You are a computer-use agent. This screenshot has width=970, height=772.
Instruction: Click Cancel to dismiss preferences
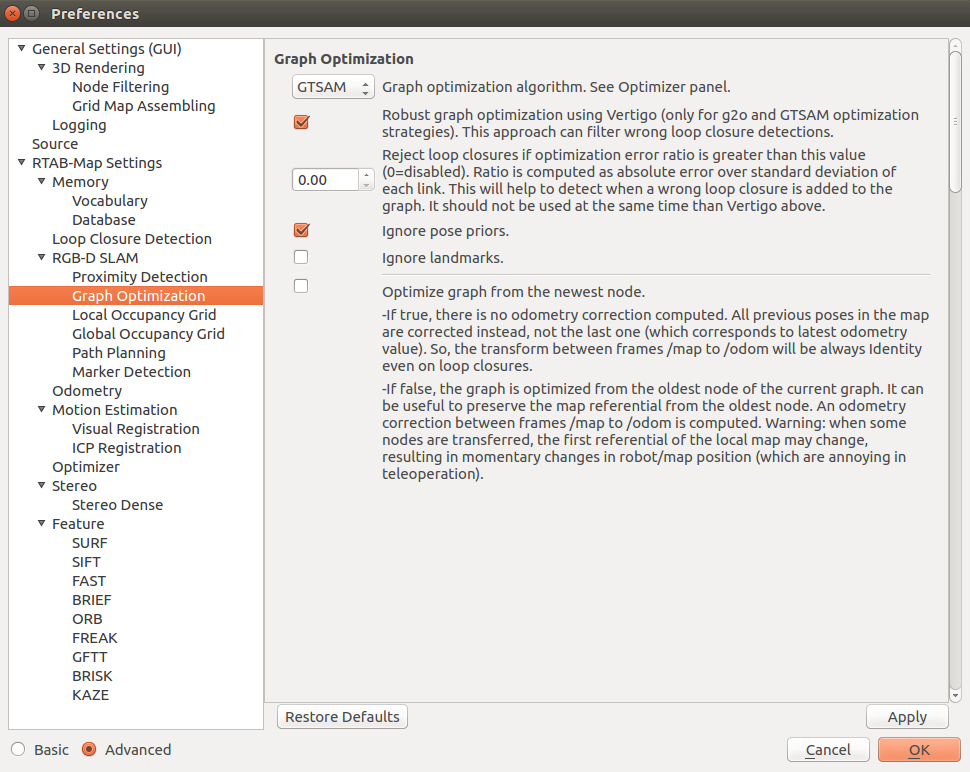(828, 750)
